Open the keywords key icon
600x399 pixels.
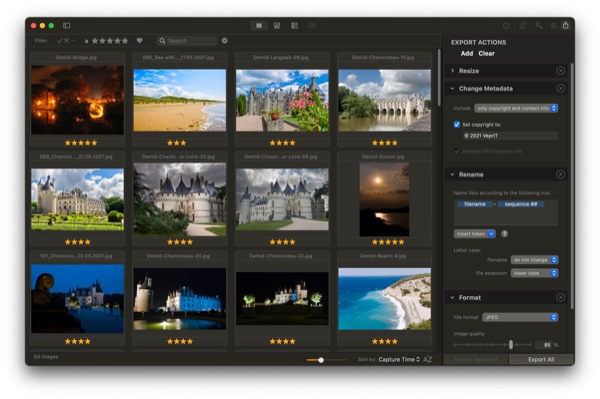(538, 26)
